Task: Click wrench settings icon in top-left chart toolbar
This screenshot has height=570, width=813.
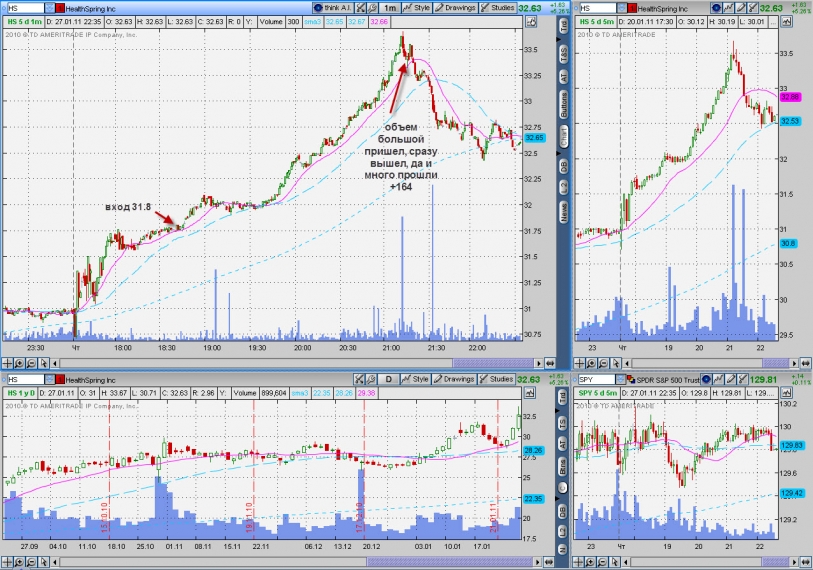Action: tap(372, 8)
